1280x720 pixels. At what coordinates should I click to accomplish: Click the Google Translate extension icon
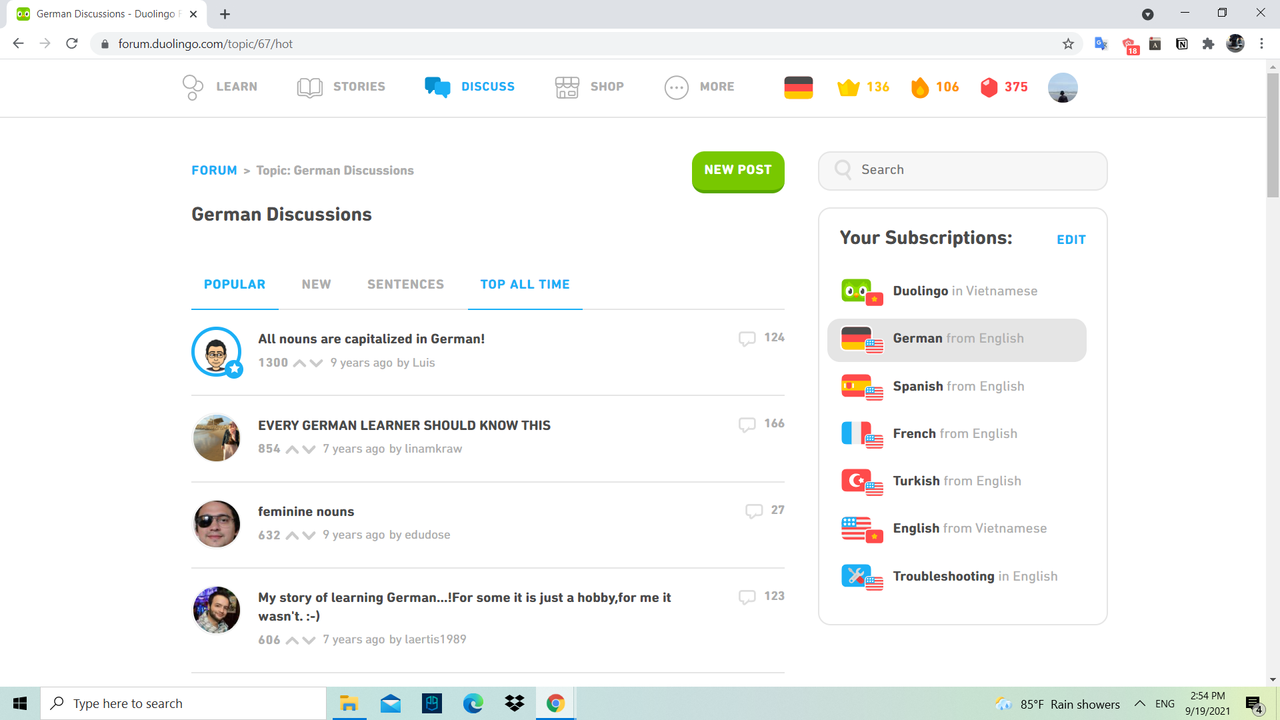tap(1101, 44)
